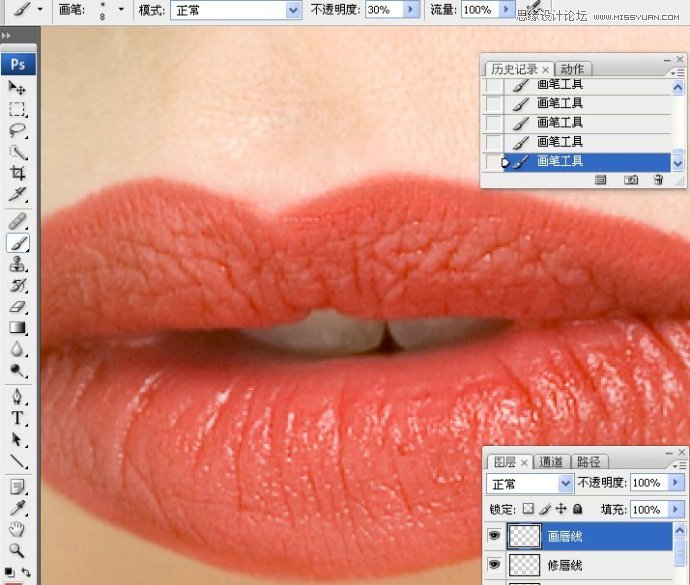The height and width of the screenshot is (585, 690).
Task: Select the Eraser tool
Action: pyautogui.click(x=17, y=306)
